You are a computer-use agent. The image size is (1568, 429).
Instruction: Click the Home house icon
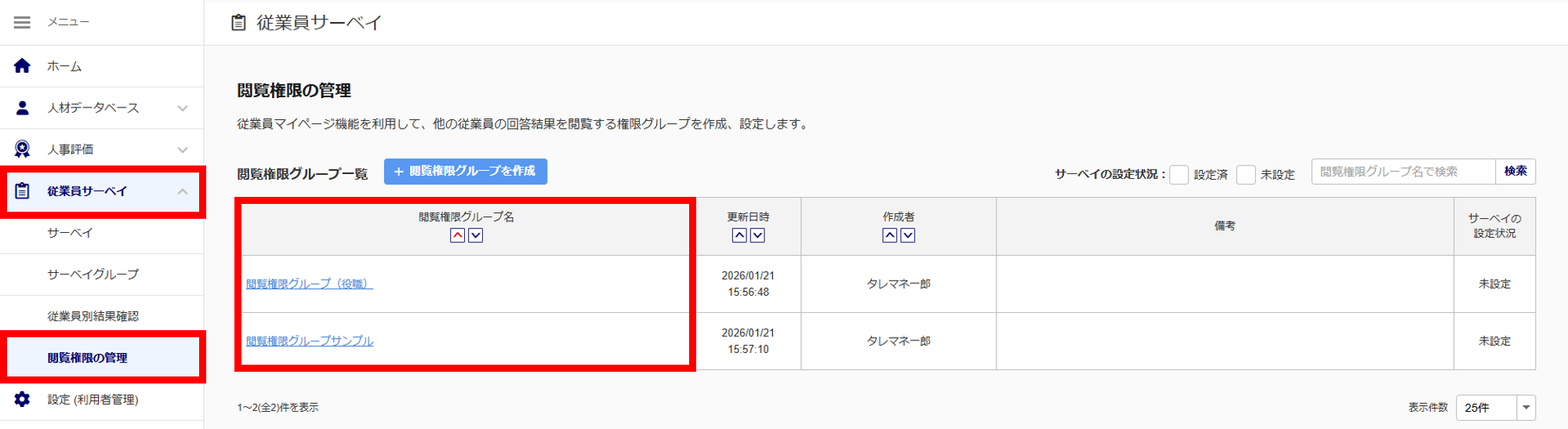[22, 66]
